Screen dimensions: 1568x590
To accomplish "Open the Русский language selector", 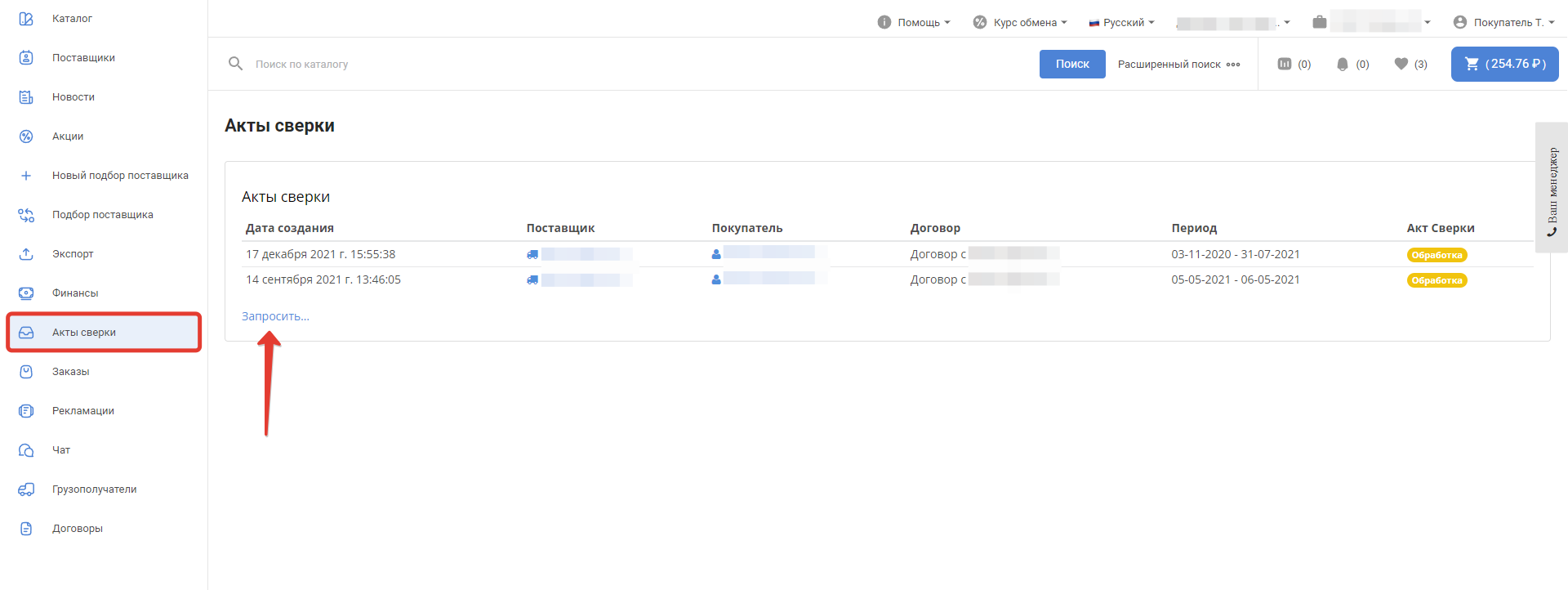I will tap(1121, 22).
